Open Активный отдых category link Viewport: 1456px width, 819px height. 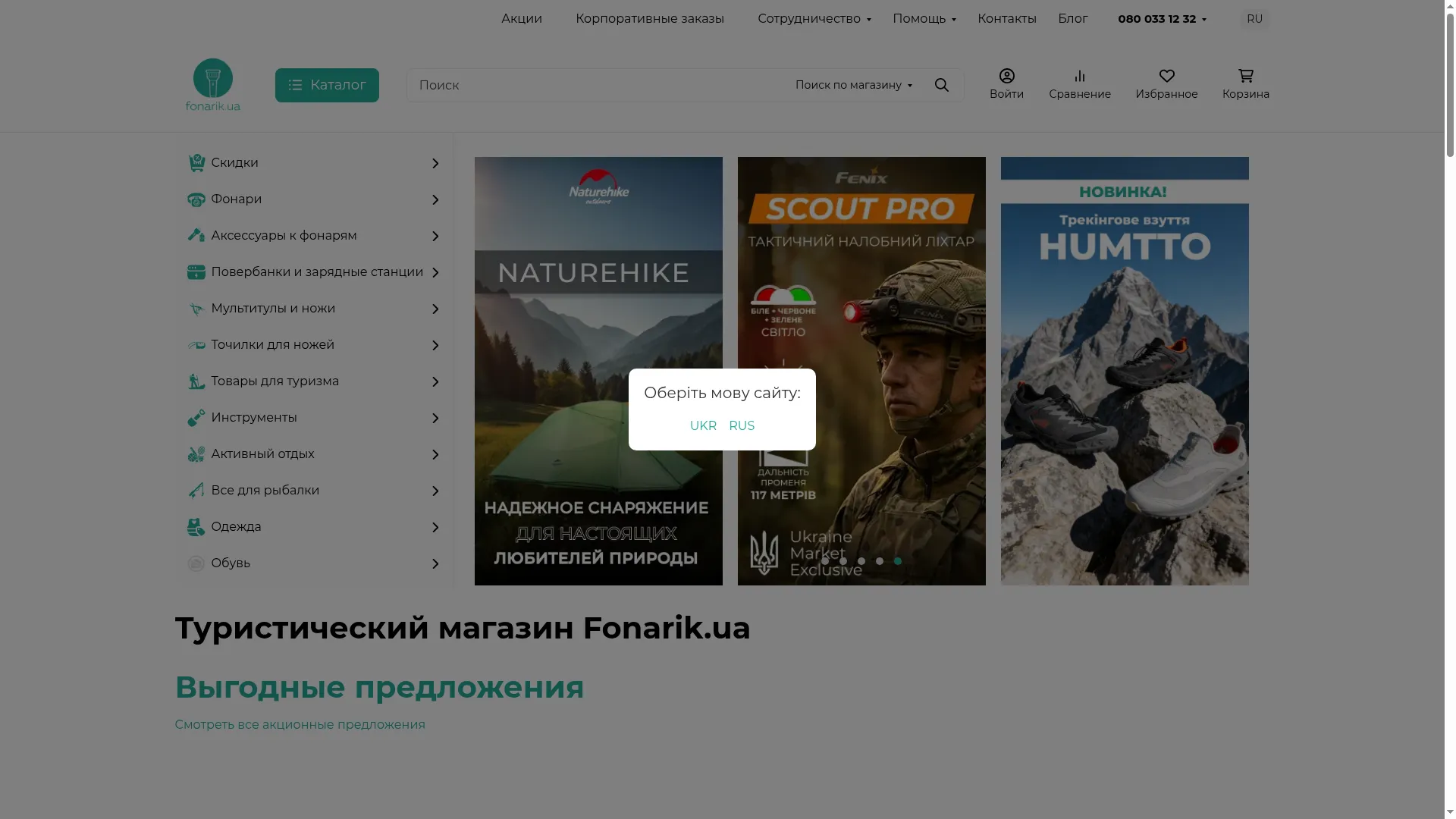262,454
